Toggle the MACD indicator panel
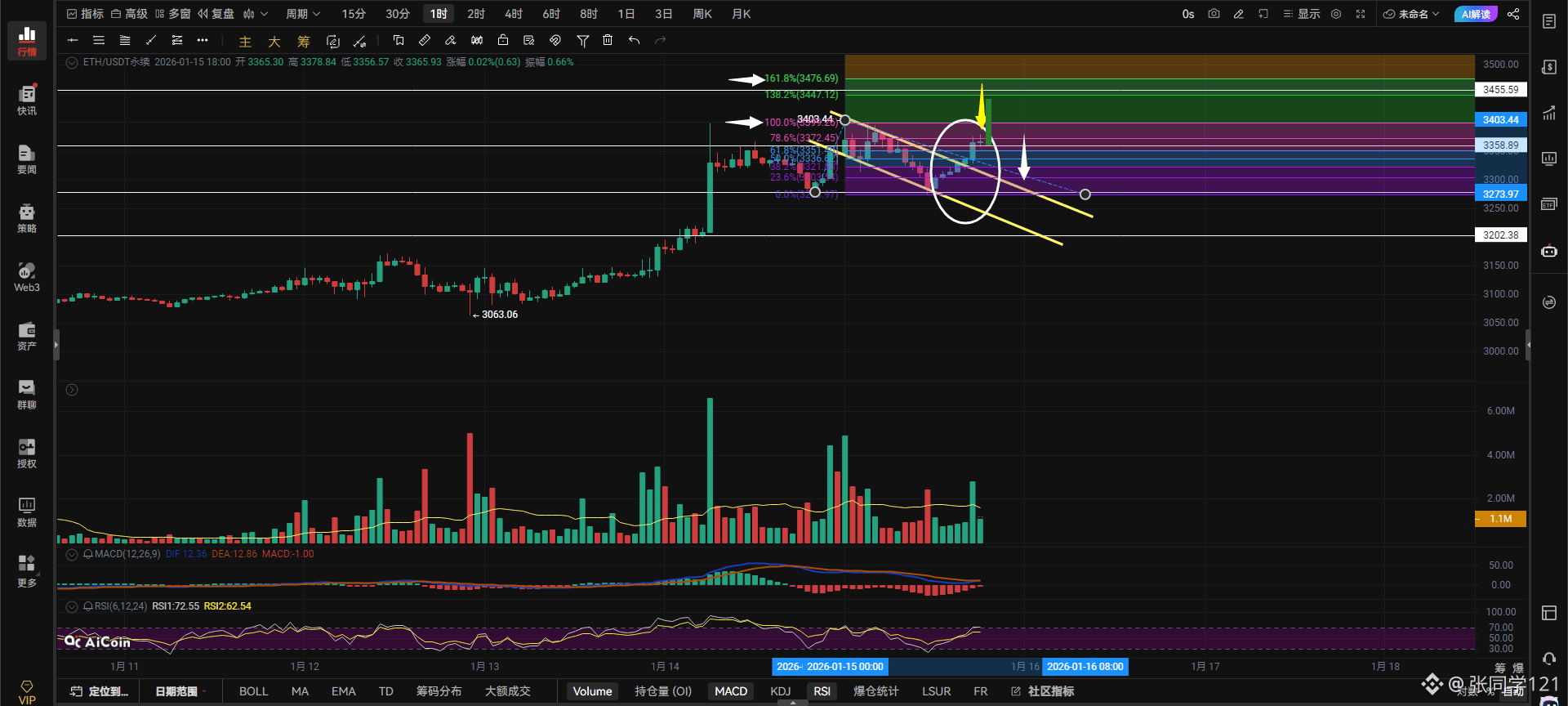 click(x=731, y=691)
